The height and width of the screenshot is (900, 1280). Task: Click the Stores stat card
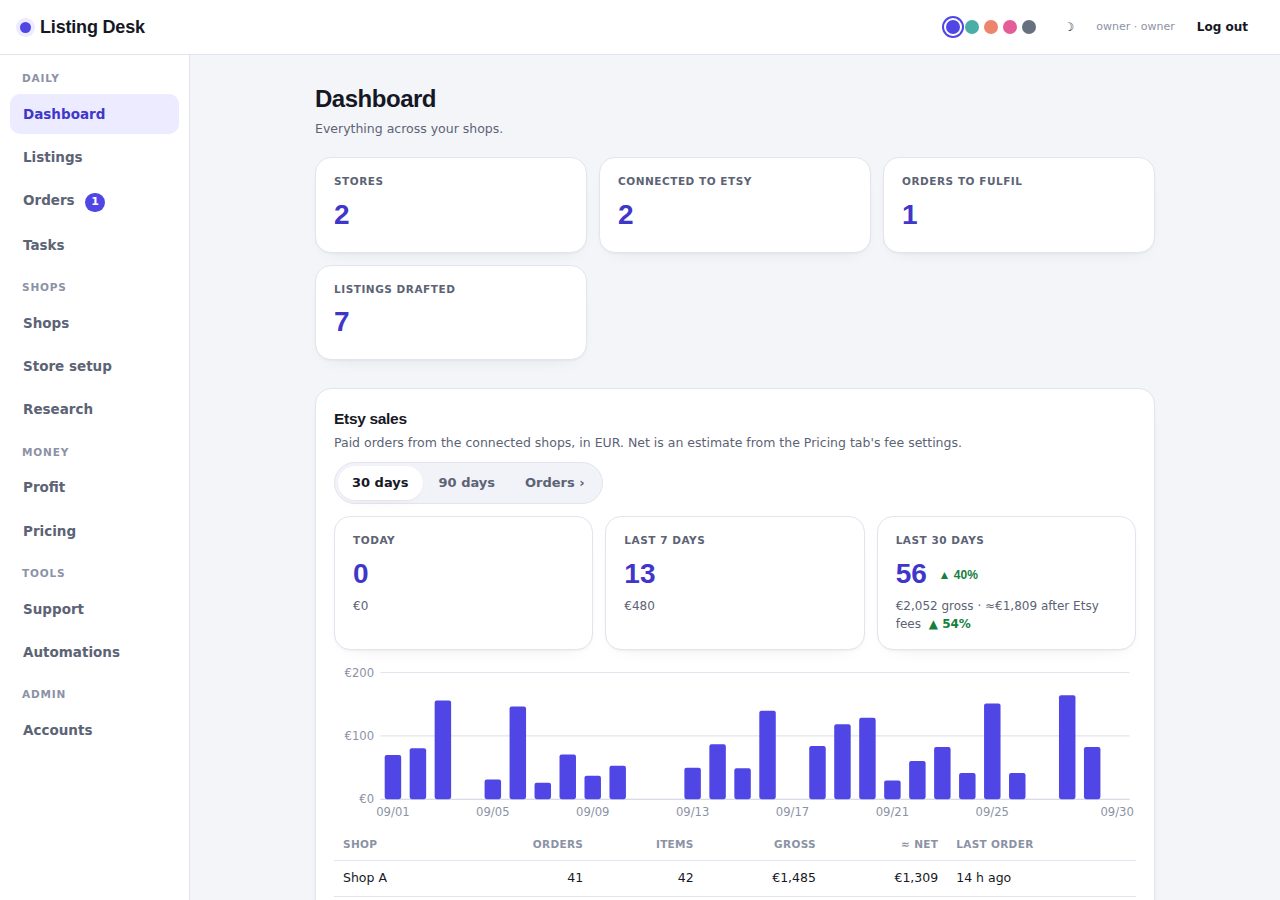(451, 205)
